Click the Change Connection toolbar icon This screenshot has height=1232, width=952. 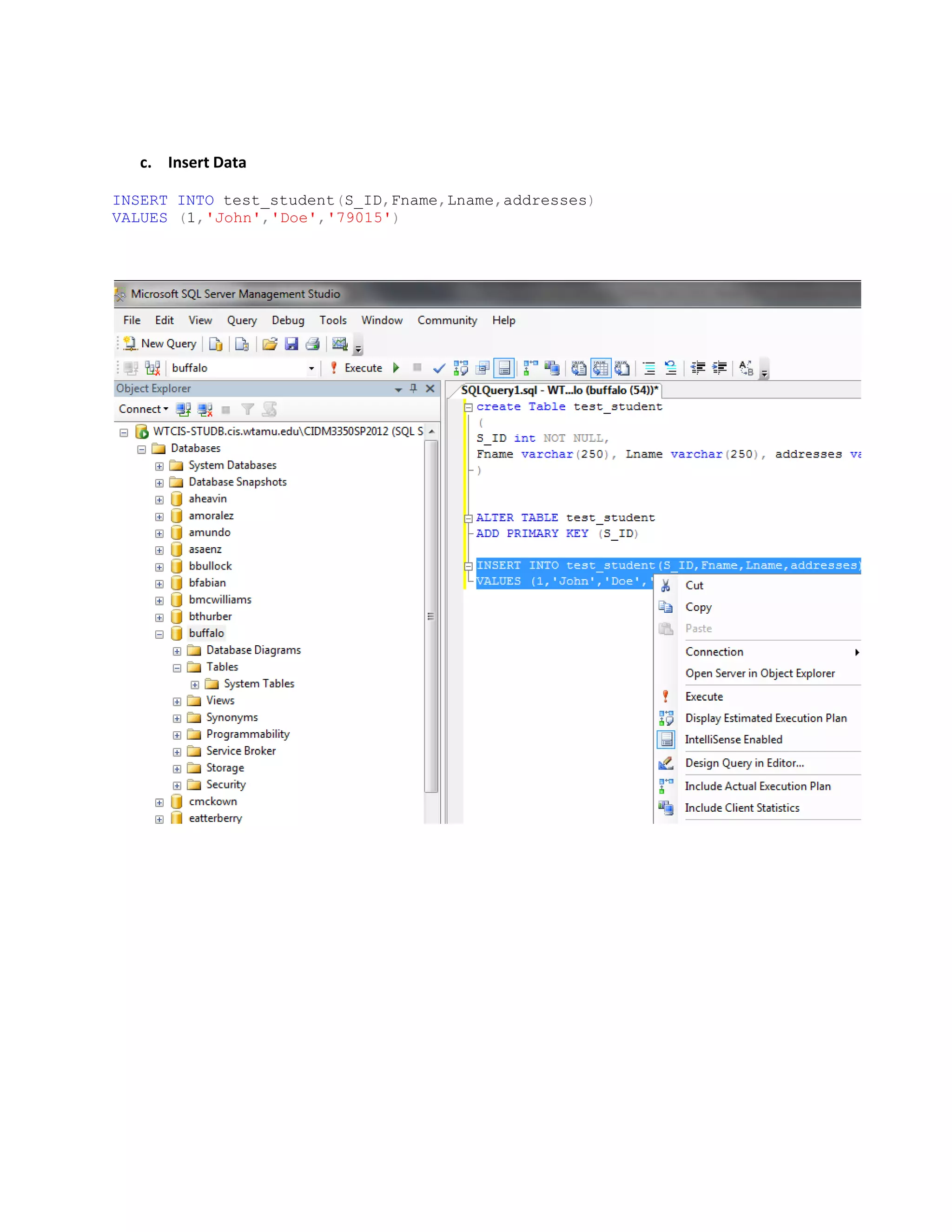point(152,368)
